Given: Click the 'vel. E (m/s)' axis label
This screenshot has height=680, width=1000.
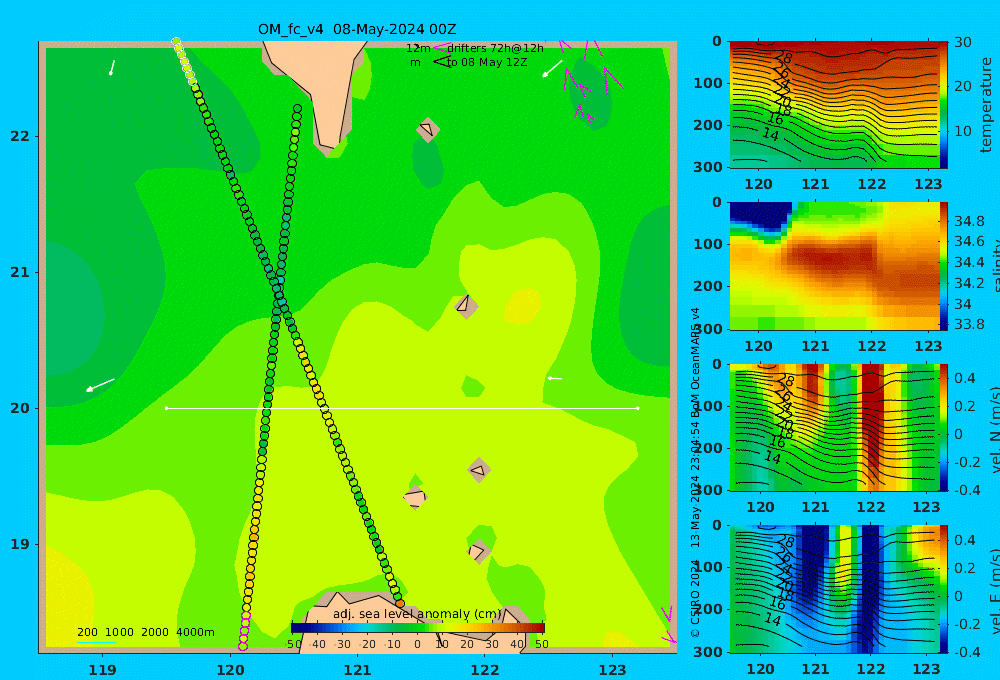Looking at the screenshot, I should (996, 589).
